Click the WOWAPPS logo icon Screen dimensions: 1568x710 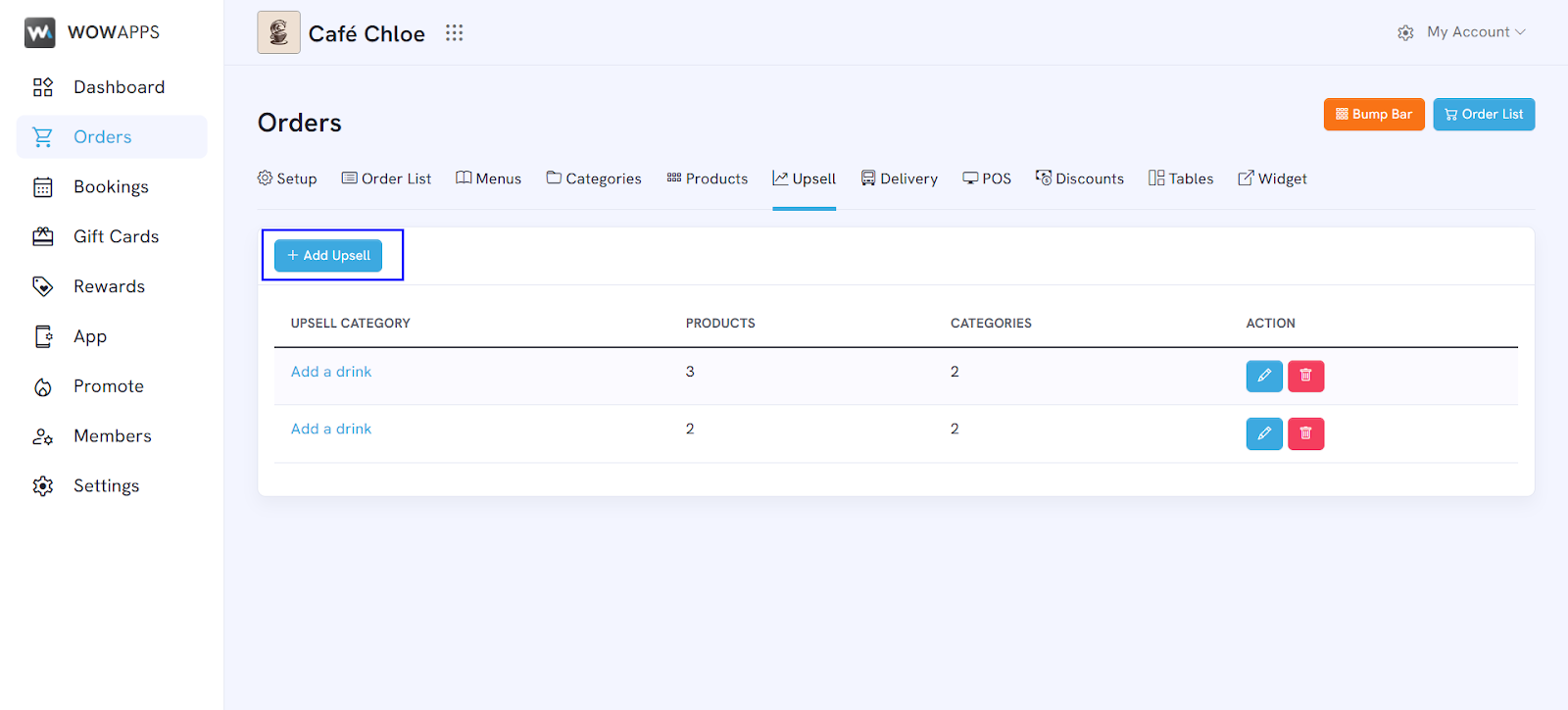pyautogui.click(x=39, y=32)
